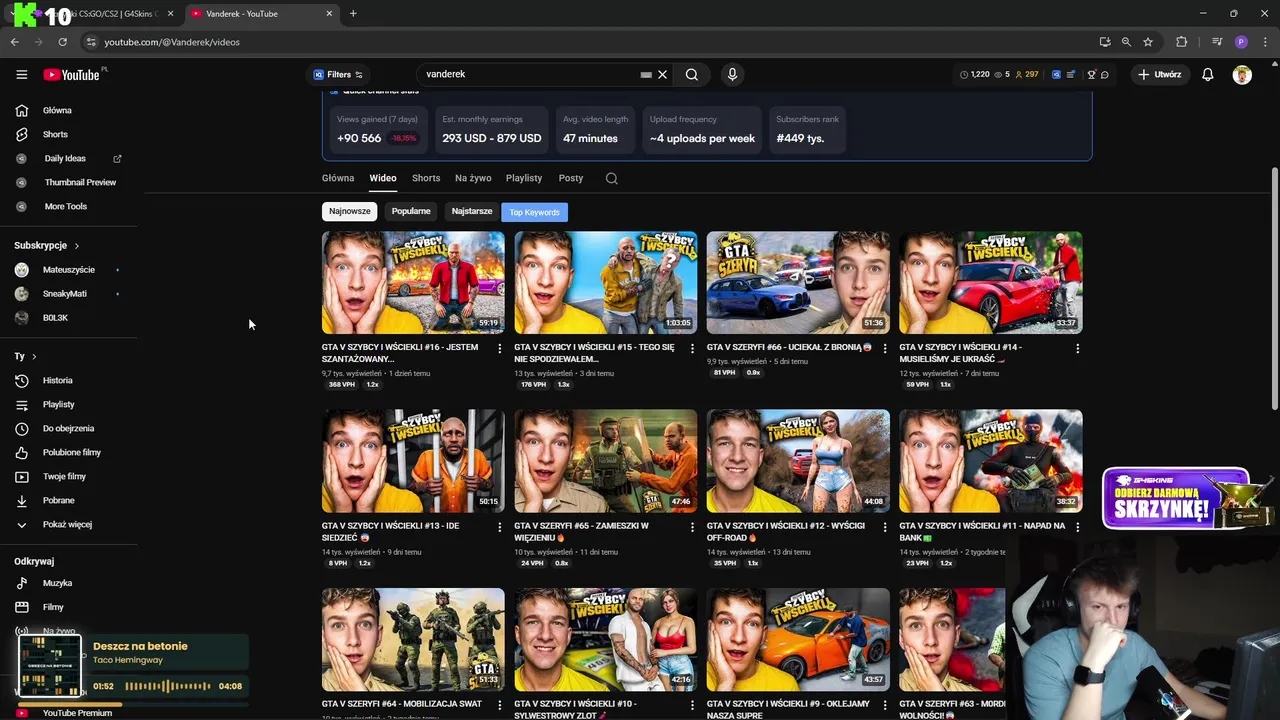Open the Mateuszyście subscription

70,270
